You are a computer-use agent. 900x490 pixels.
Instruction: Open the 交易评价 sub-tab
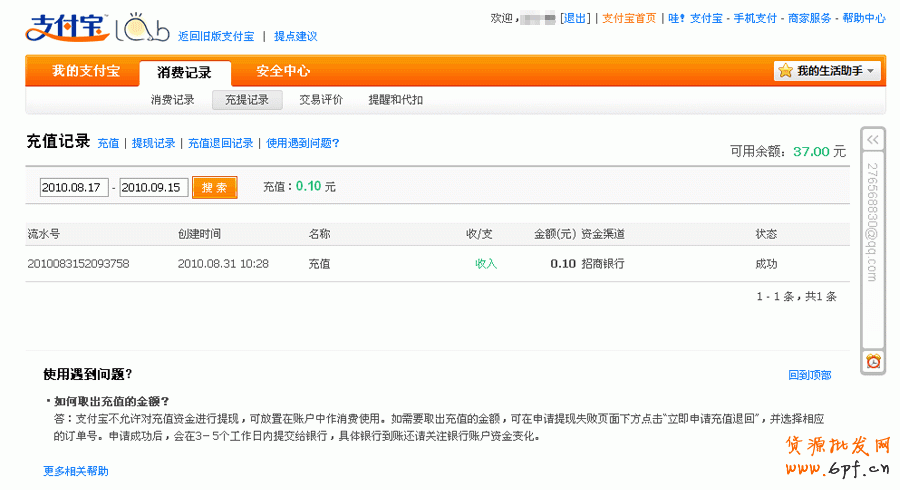(320, 100)
